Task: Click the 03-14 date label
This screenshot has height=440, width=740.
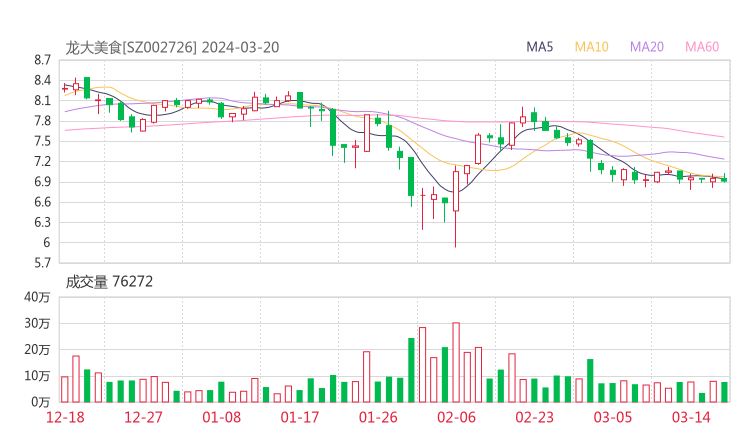Action: [691, 417]
